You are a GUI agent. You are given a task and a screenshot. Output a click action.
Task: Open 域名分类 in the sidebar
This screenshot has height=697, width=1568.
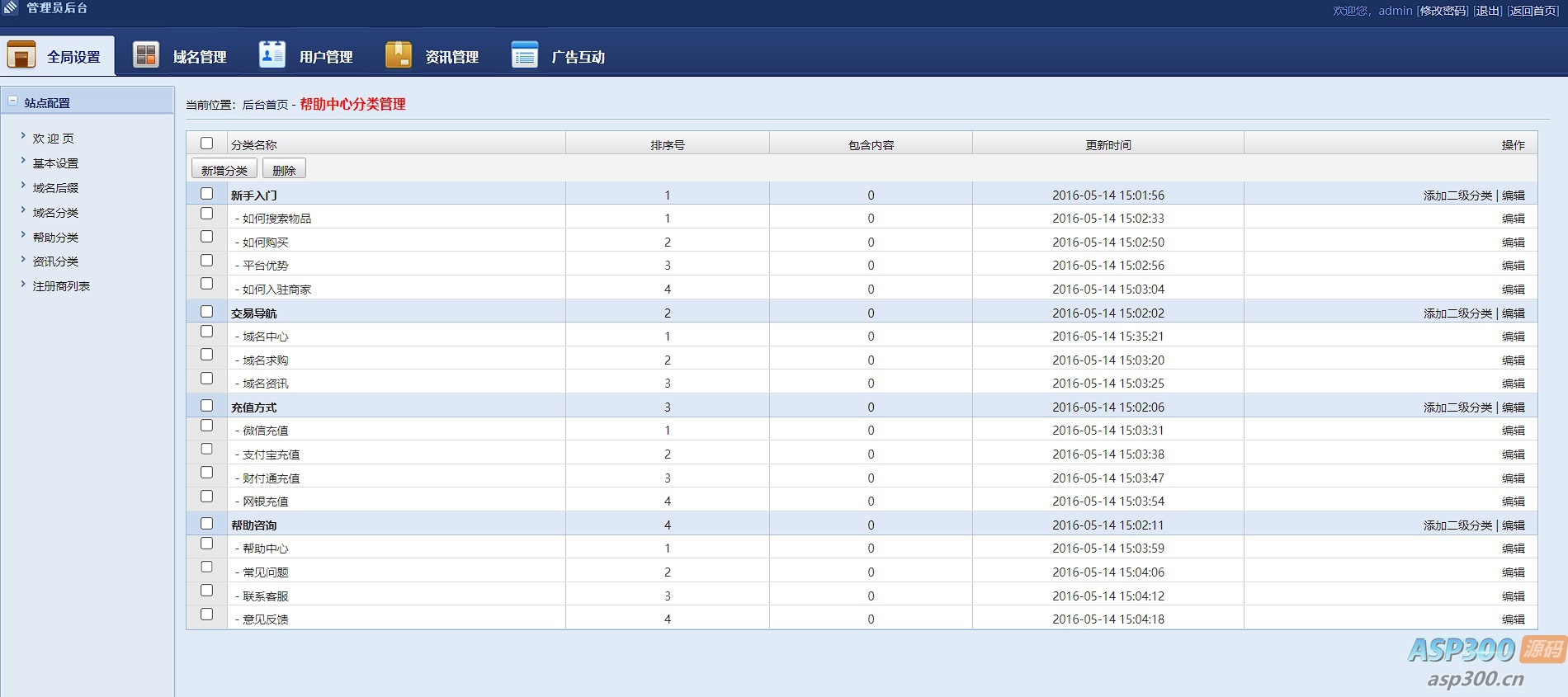tap(55, 213)
